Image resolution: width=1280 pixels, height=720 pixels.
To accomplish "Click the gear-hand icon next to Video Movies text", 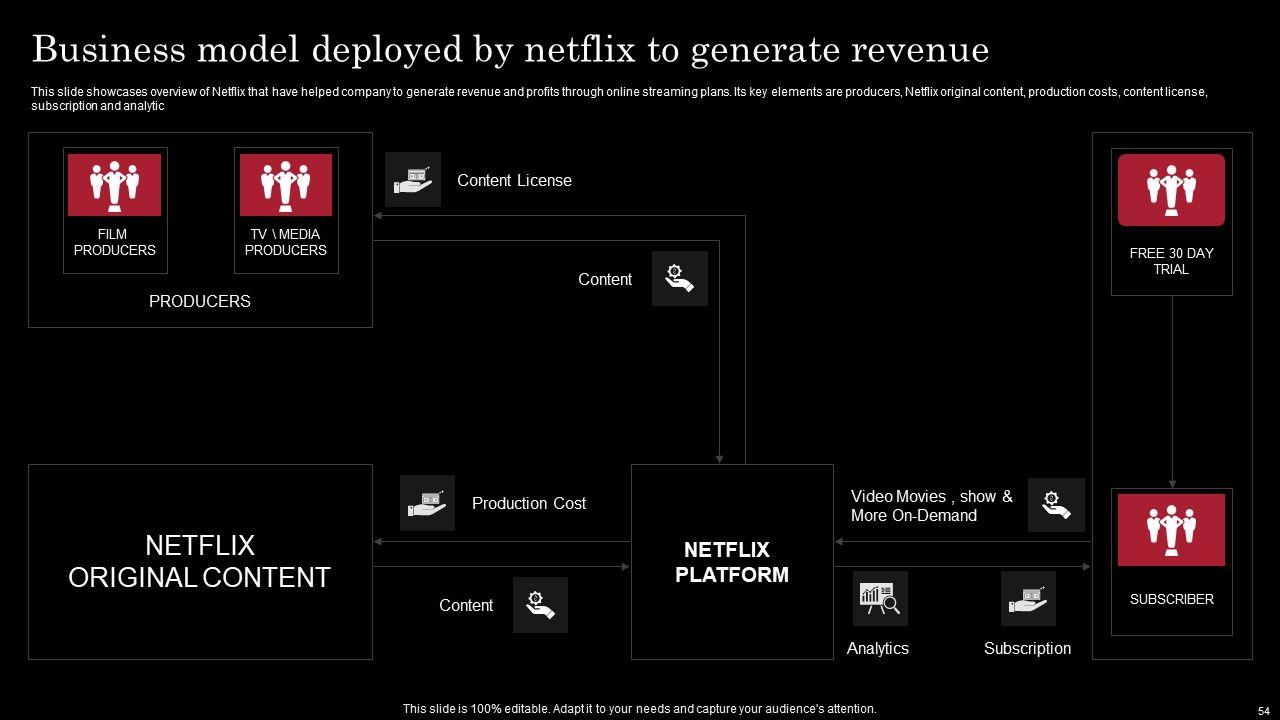I will point(1056,505).
